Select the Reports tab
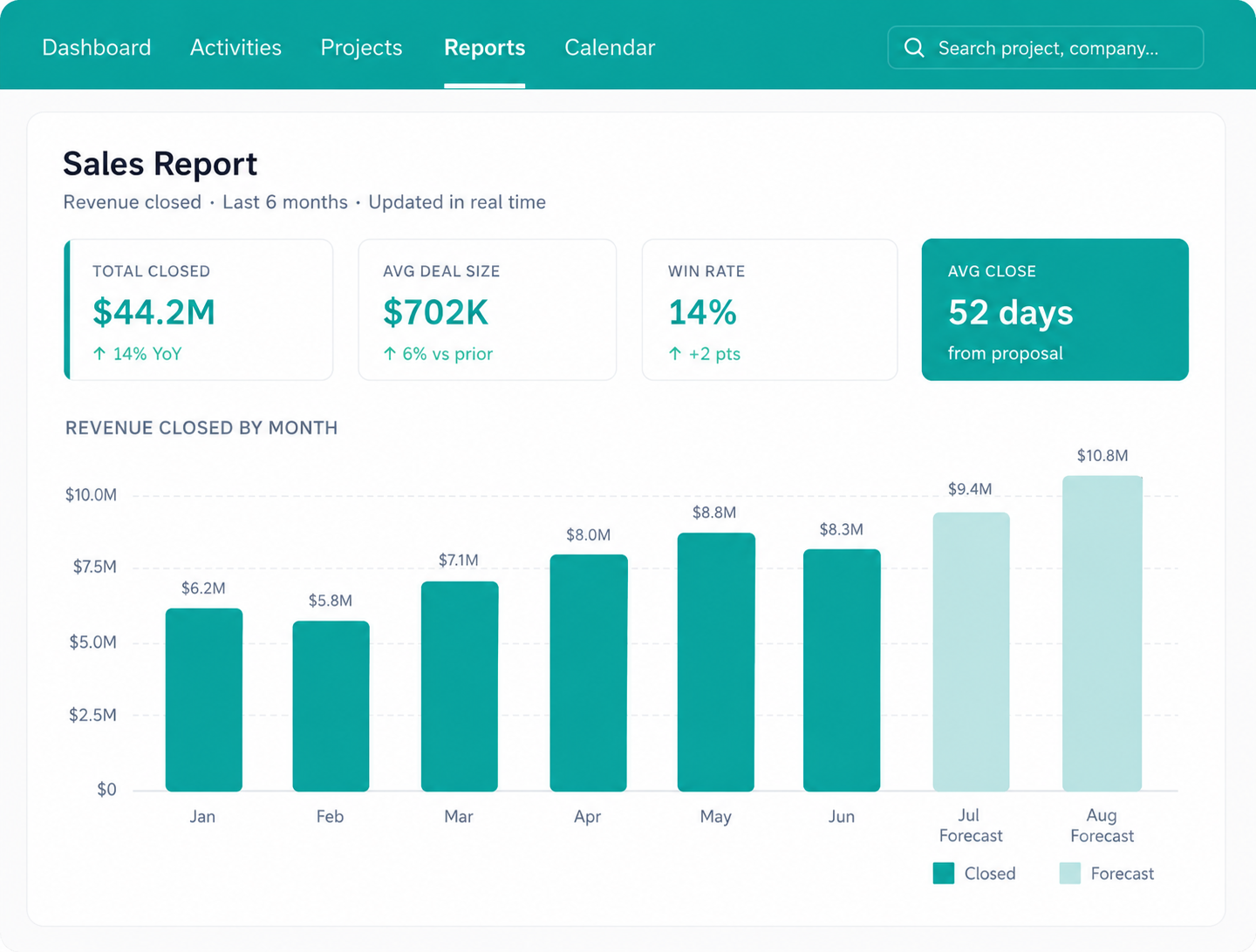 (x=485, y=47)
